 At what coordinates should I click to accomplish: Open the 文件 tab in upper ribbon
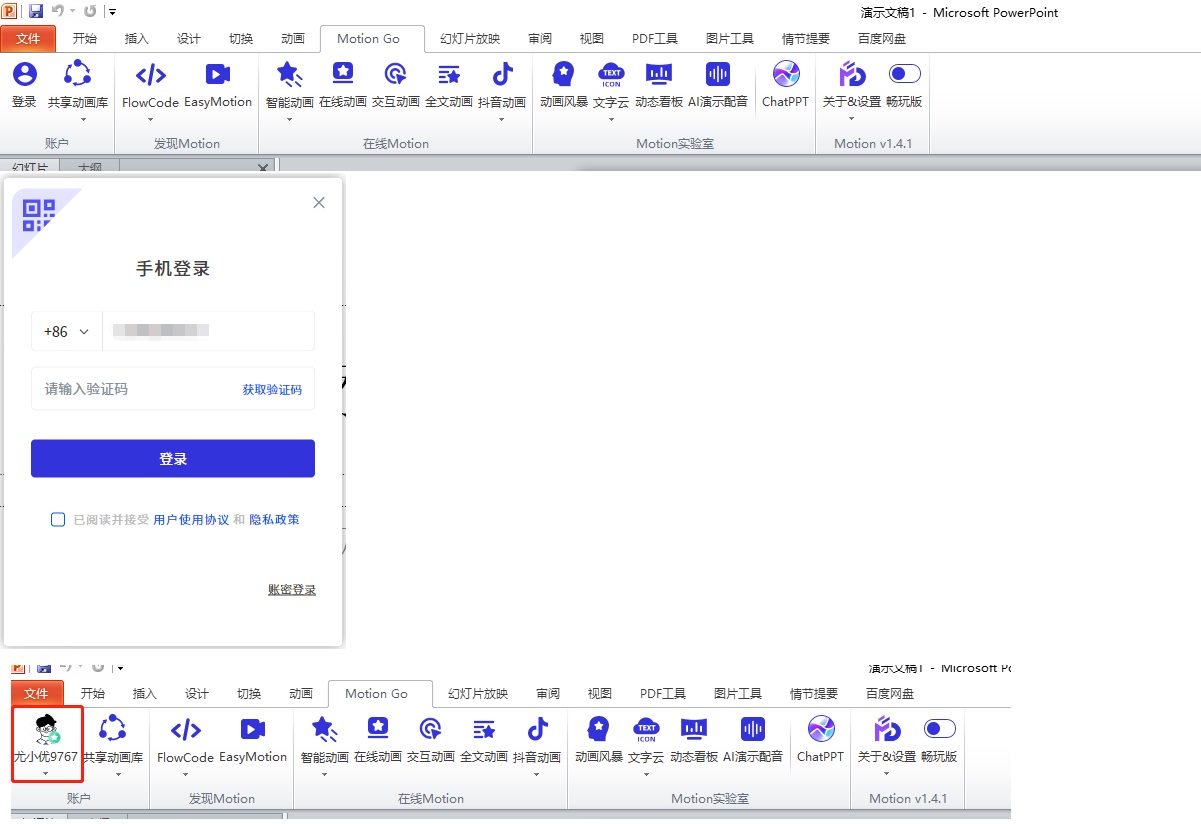point(28,39)
